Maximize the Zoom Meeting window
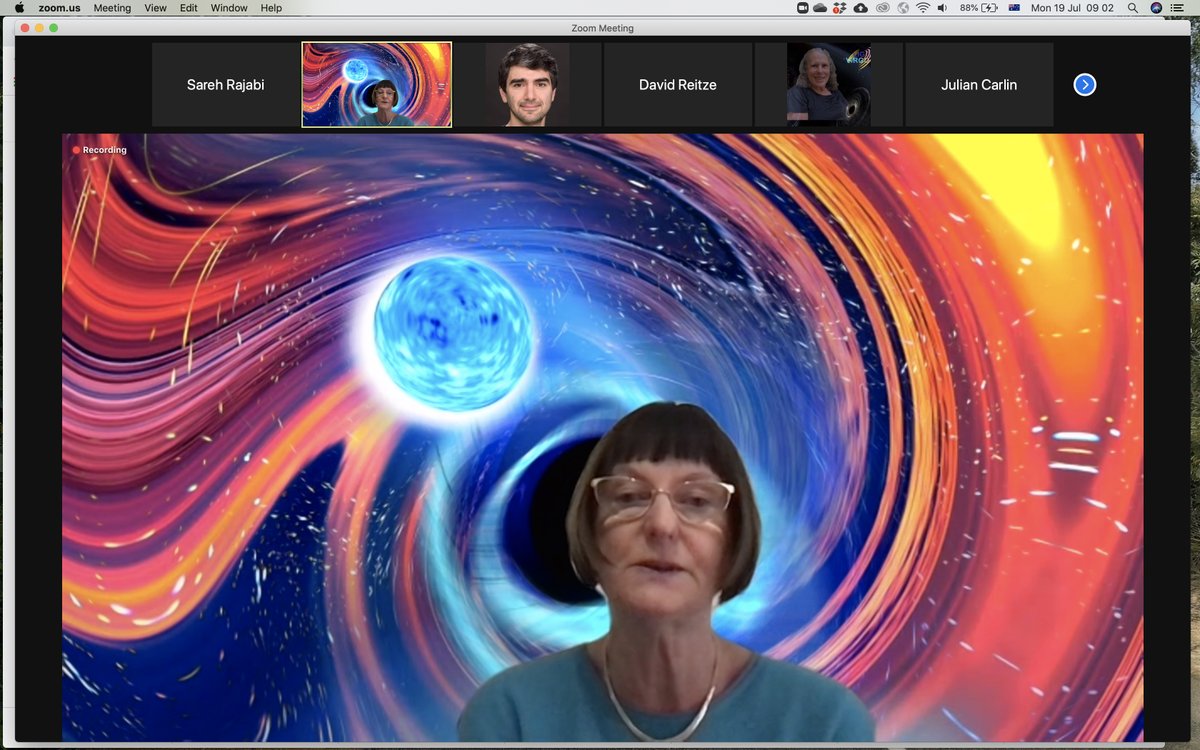Screen dimensions: 1200x750 pyautogui.click(x=54, y=28)
